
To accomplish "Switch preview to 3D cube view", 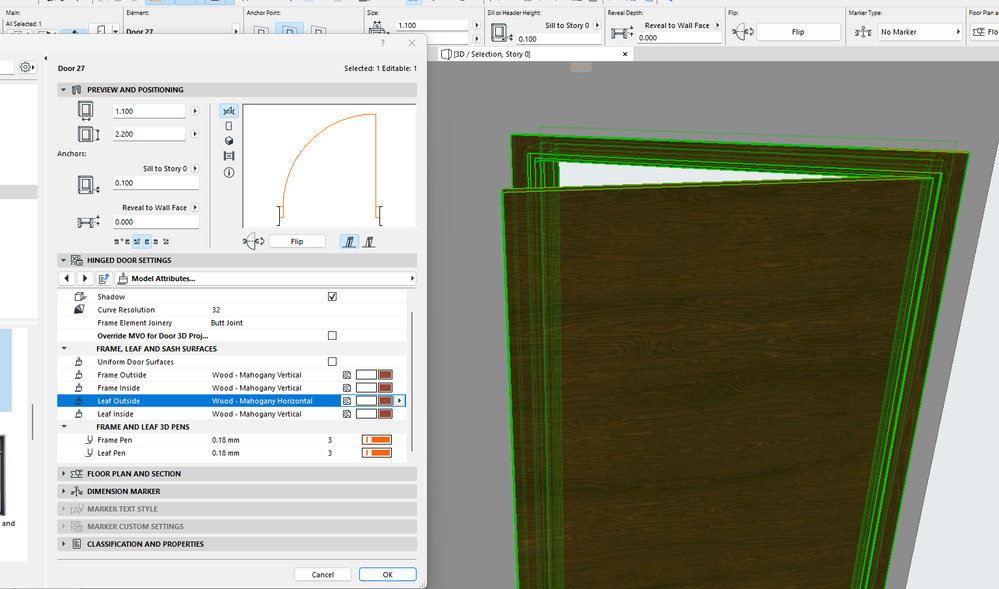I will coord(229,141).
